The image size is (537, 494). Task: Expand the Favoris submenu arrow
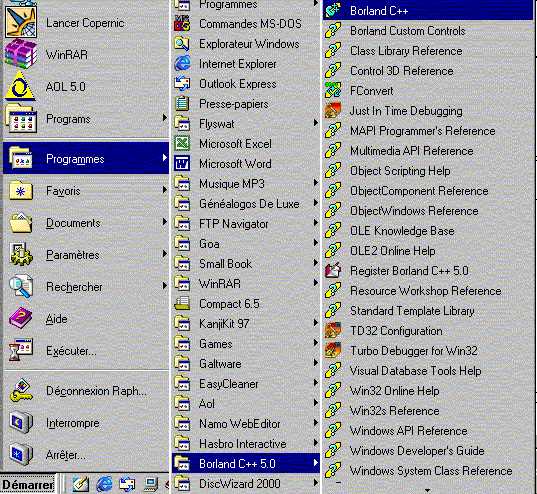[165, 189]
